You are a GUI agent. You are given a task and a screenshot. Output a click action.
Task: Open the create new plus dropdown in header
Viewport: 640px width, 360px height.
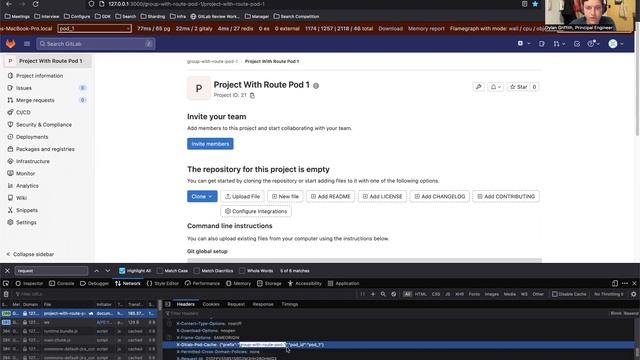point(524,44)
